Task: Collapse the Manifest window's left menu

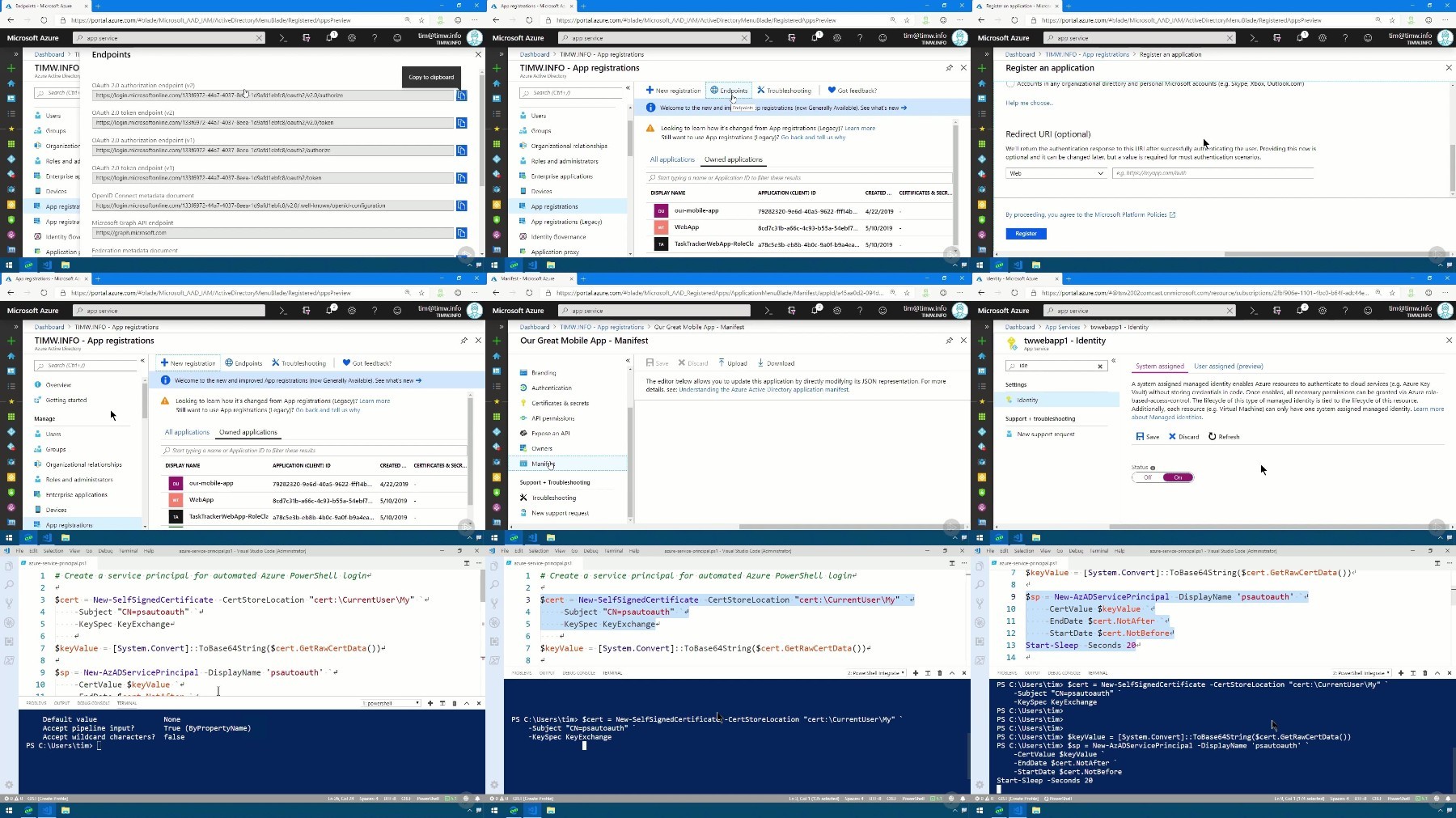Action: pos(628,361)
